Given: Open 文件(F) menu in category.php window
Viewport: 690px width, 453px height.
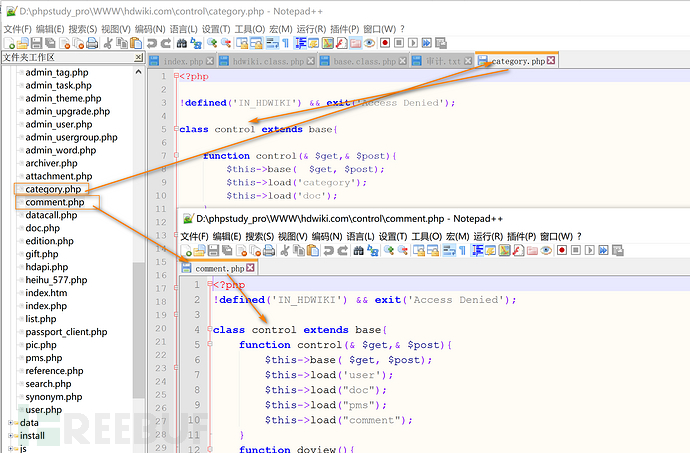Looking at the screenshot, I should click(x=18, y=29).
